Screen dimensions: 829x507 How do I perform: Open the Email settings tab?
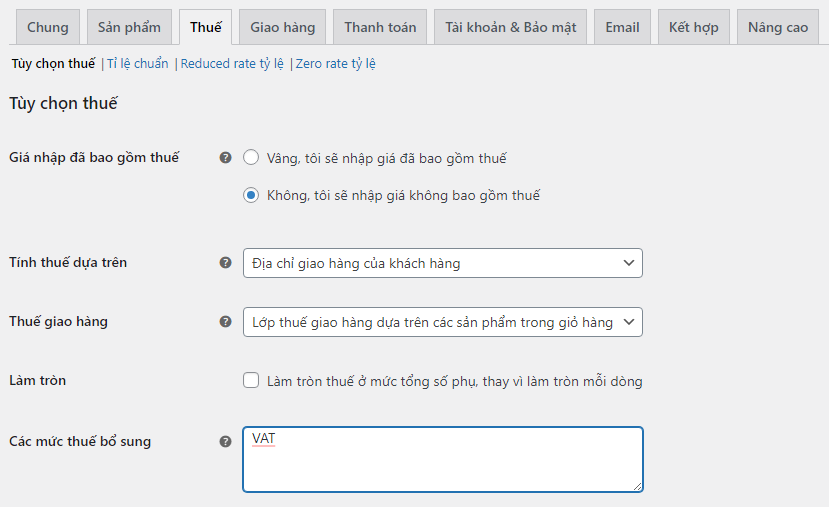click(x=622, y=27)
